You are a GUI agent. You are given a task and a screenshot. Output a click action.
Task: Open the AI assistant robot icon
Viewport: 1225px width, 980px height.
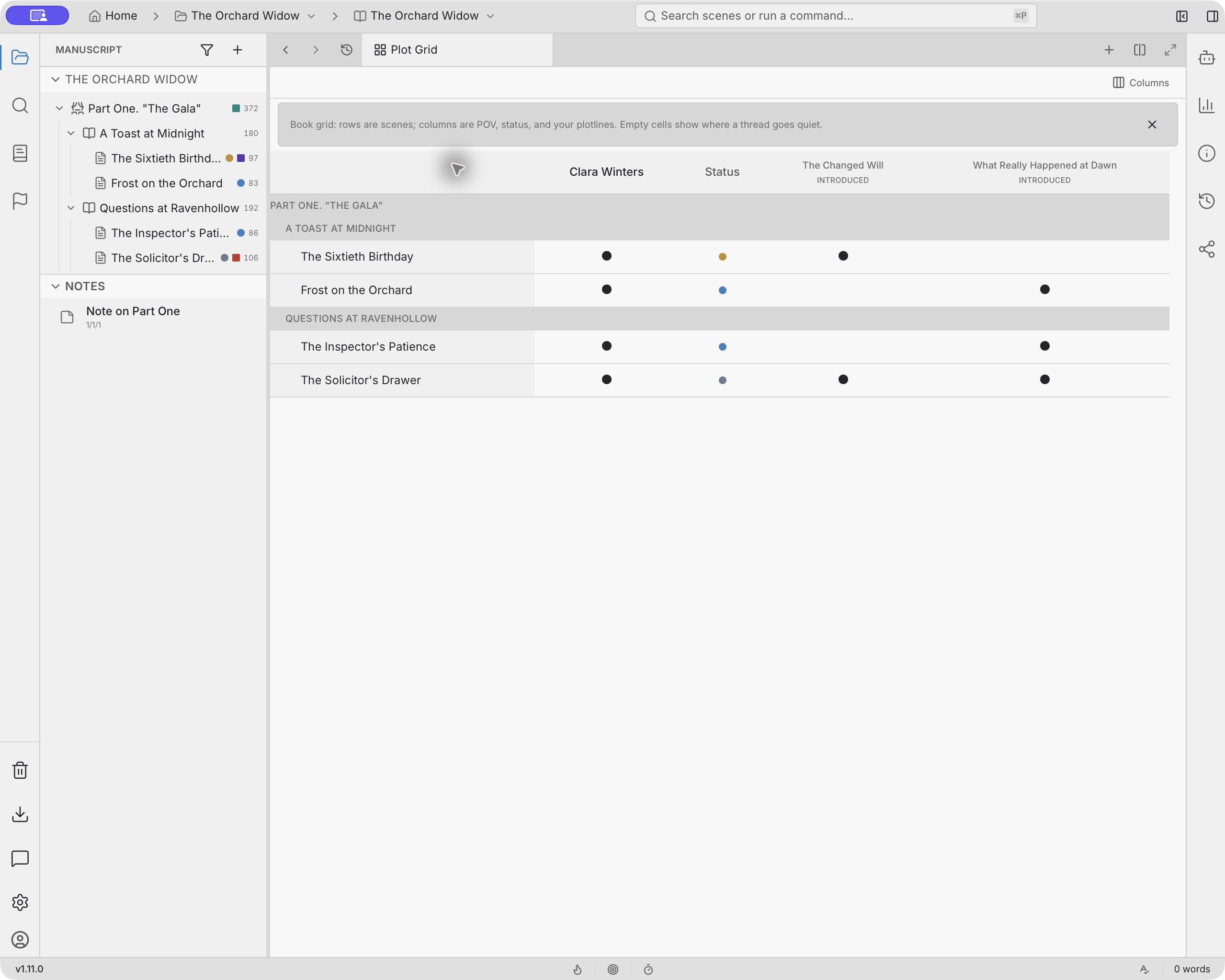pos(1206,57)
